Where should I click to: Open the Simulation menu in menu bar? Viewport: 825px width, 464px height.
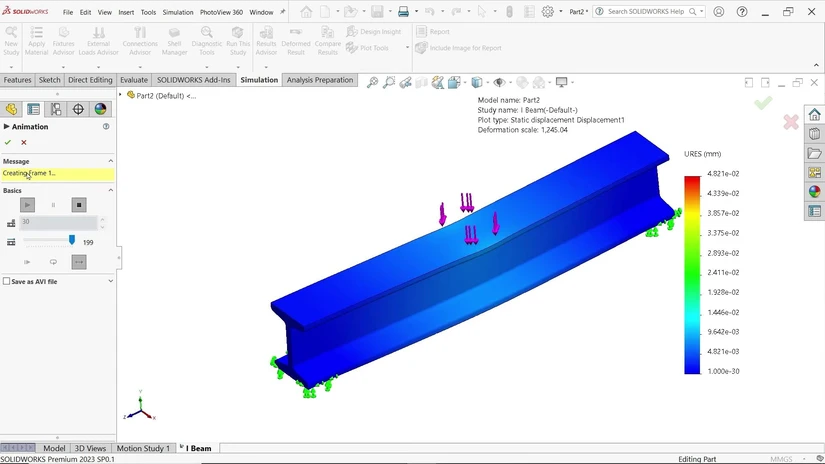pyautogui.click(x=178, y=12)
